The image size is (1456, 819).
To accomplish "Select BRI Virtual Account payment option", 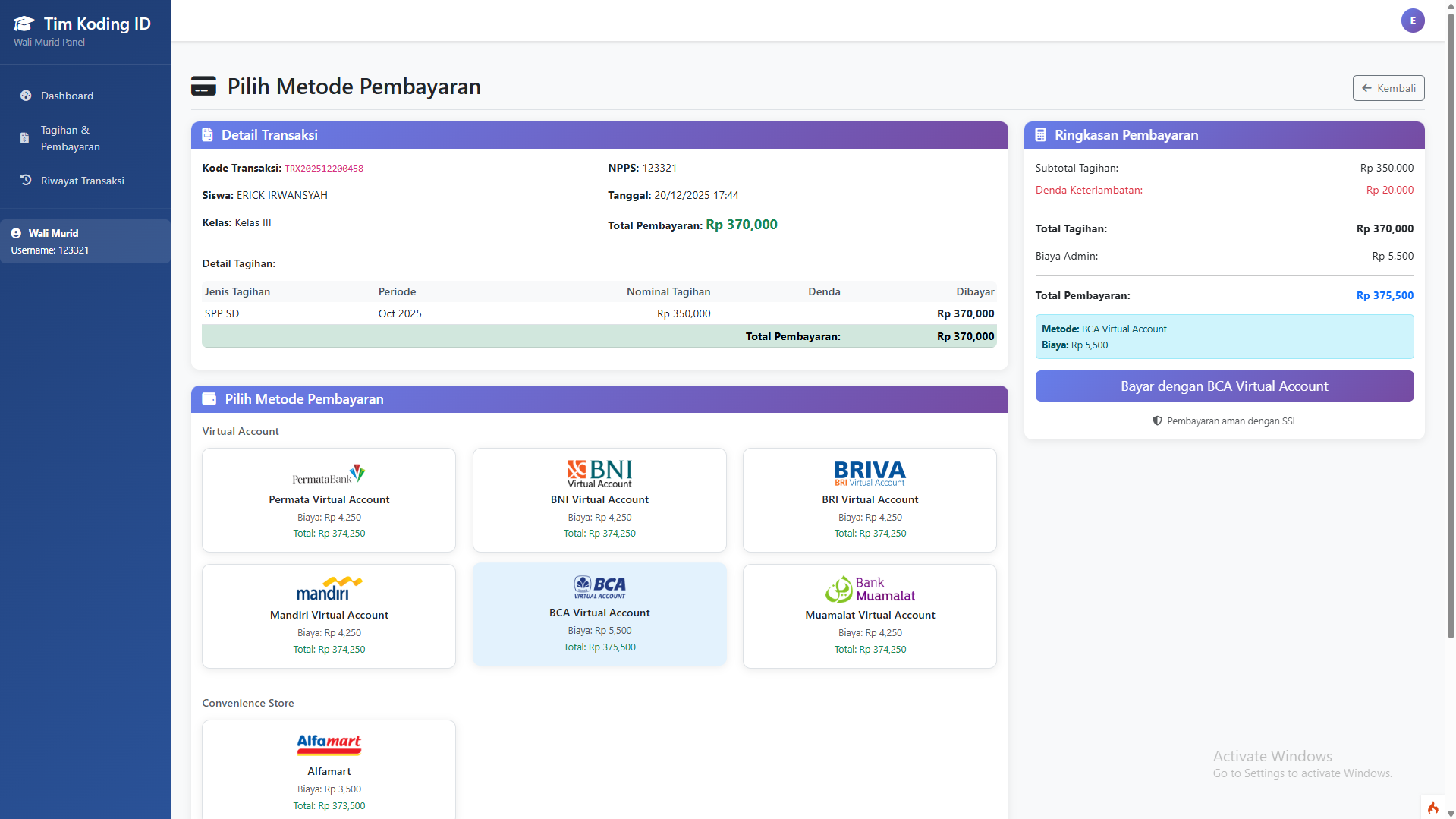I will pos(870,500).
